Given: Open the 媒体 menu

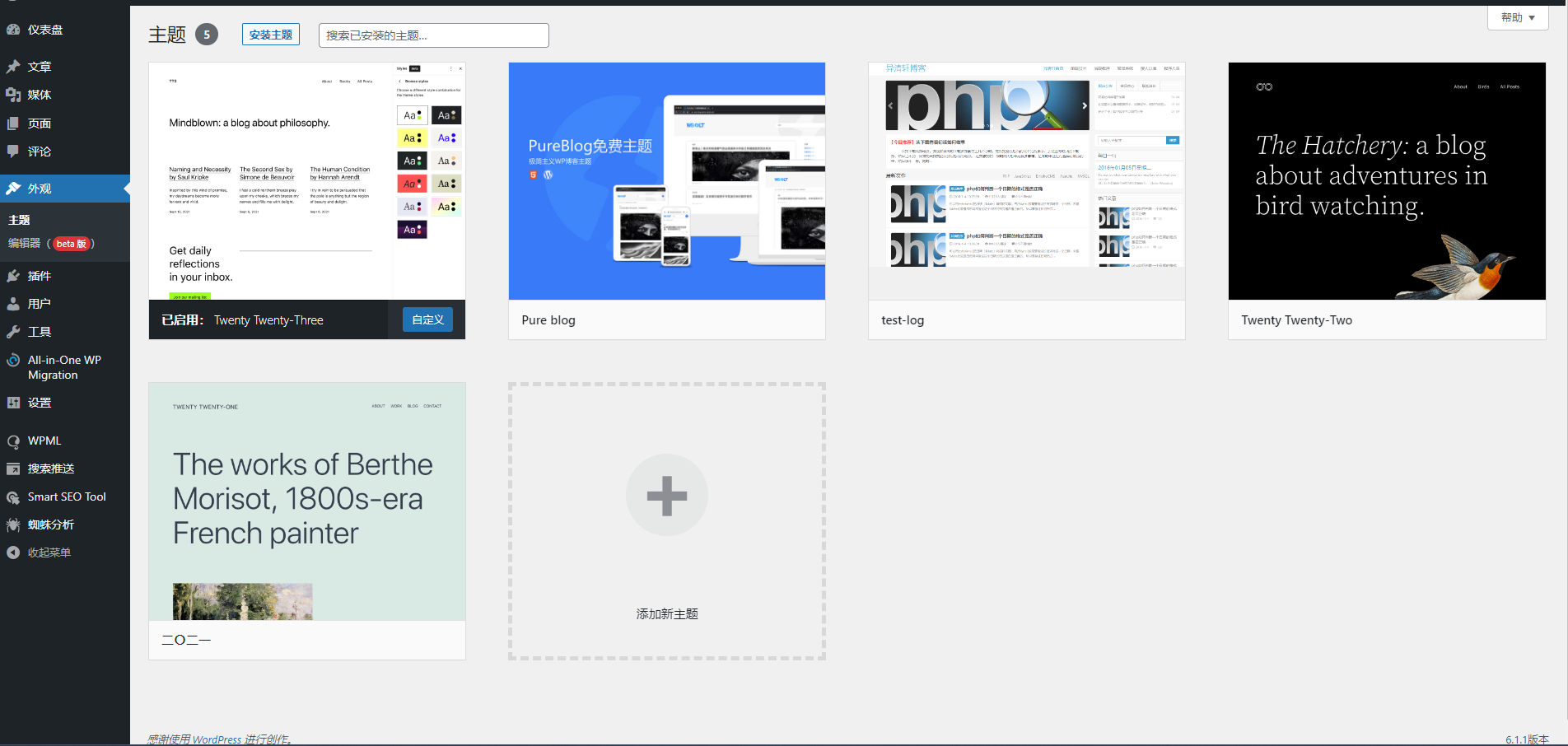Looking at the screenshot, I should pyautogui.click(x=65, y=95).
